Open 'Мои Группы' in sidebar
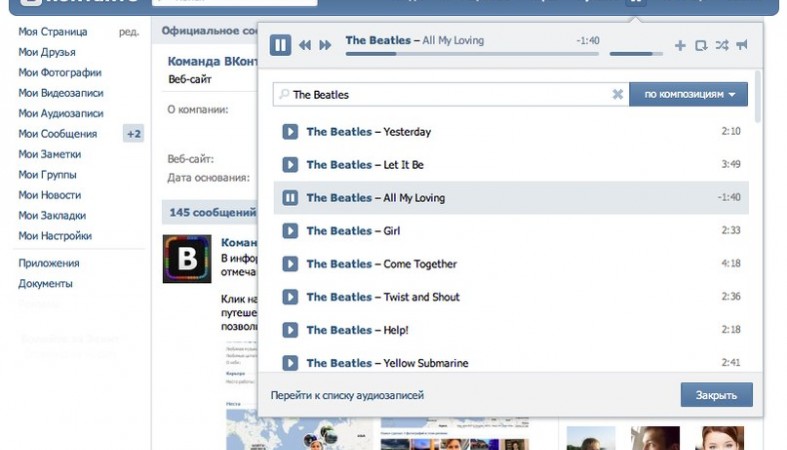 (47, 175)
